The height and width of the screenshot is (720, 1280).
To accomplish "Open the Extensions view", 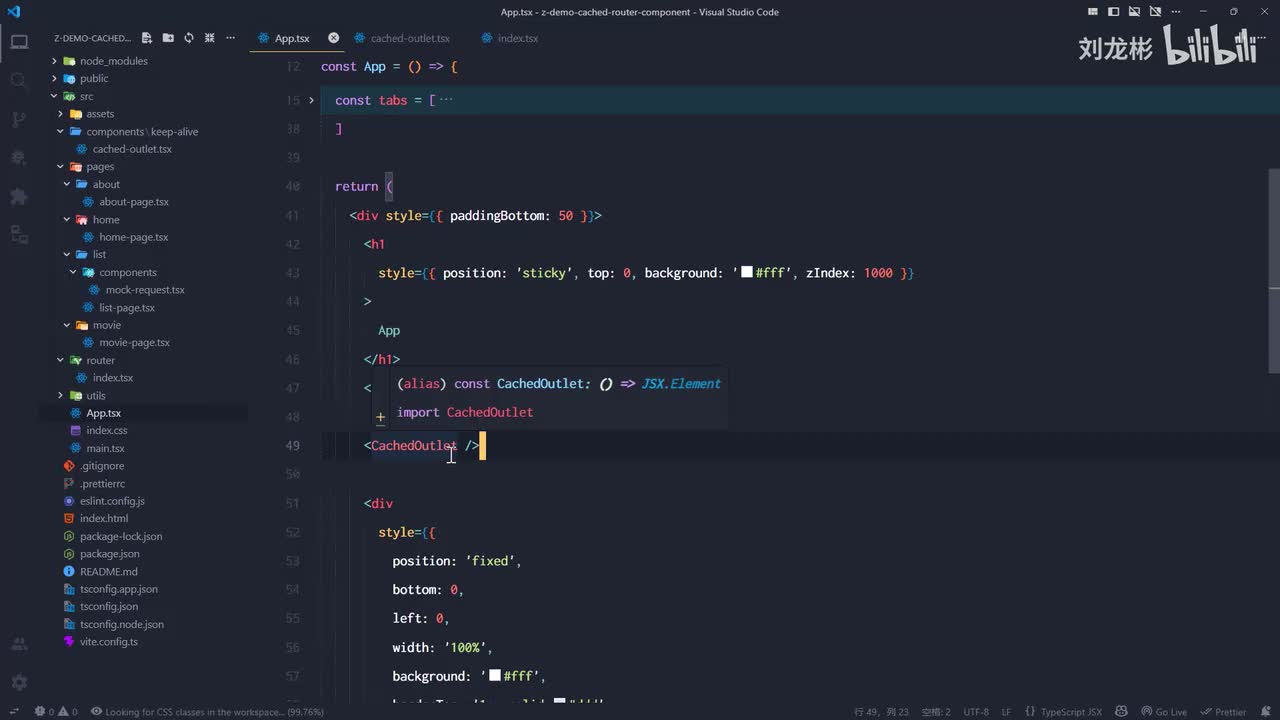I will (19, 196).
